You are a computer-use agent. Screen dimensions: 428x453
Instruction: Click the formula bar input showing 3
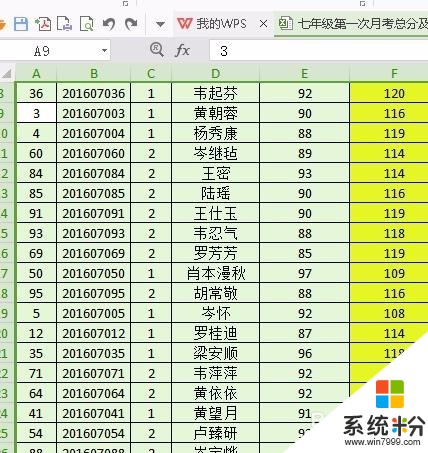319,51
